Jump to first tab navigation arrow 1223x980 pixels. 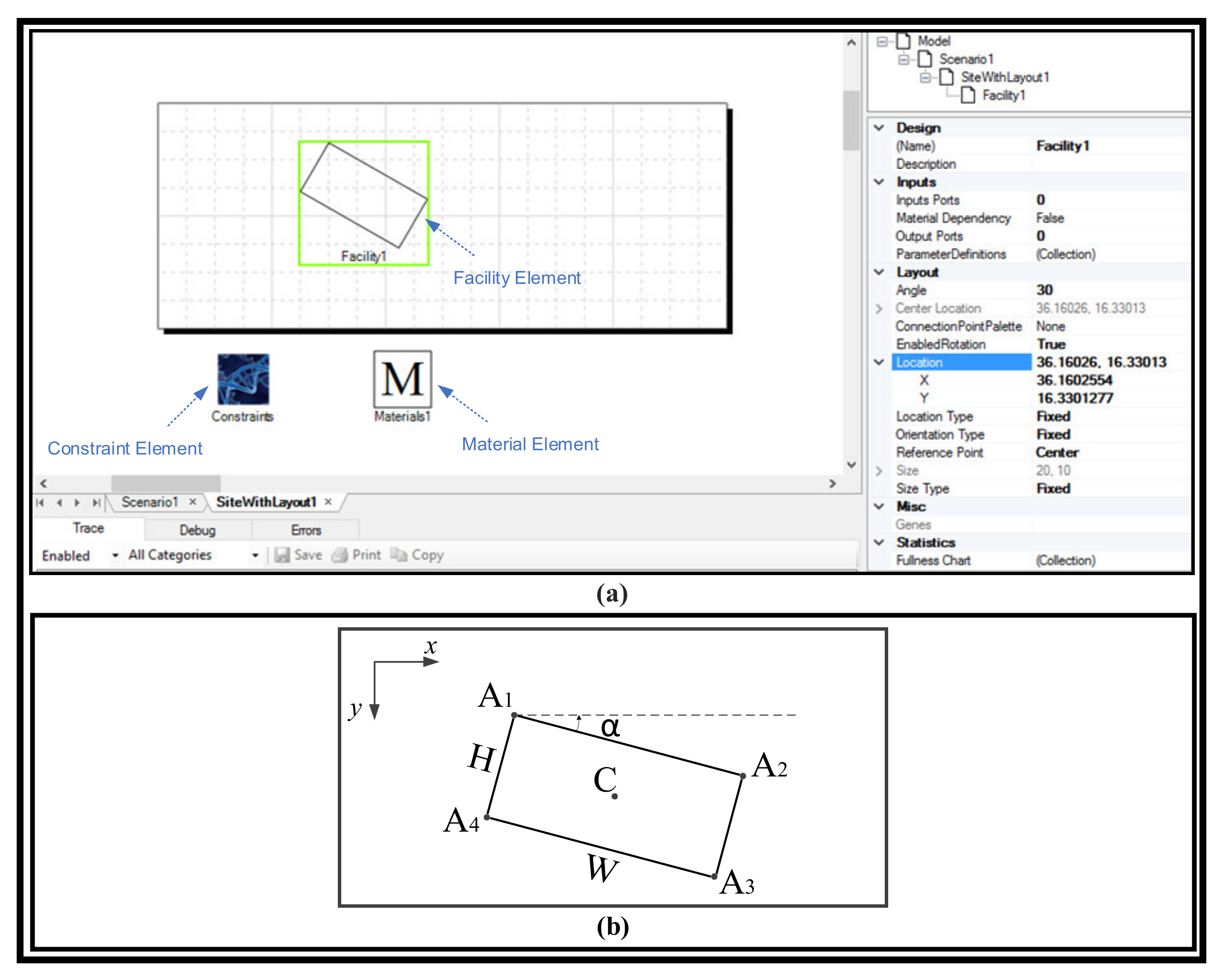point(40,502)
